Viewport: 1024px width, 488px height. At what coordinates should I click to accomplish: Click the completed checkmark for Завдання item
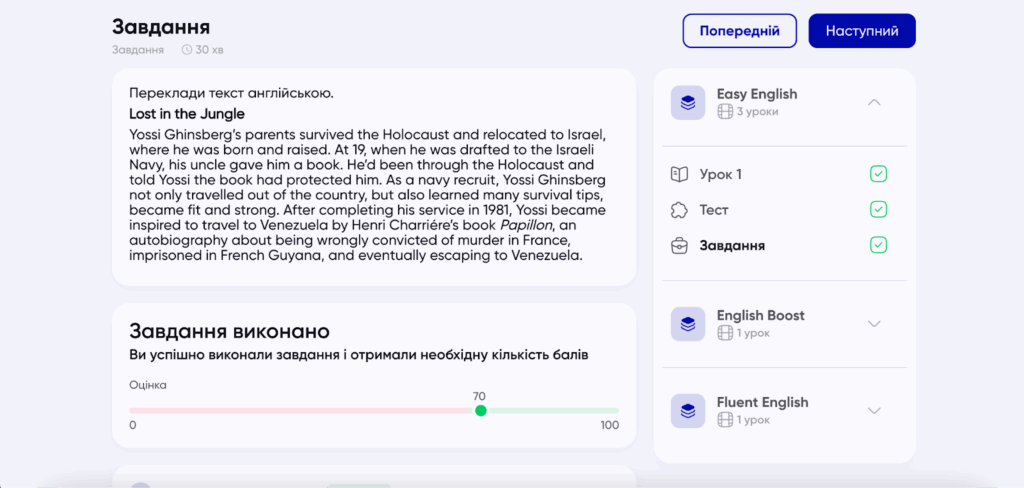point(878,246)
